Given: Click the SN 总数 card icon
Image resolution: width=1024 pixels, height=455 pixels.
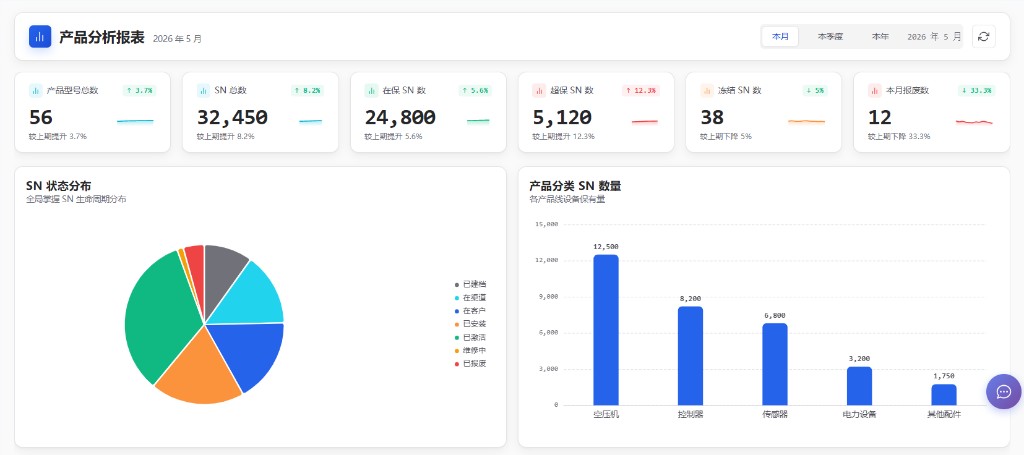Looking at the screenshot, I should coord(203,90).
